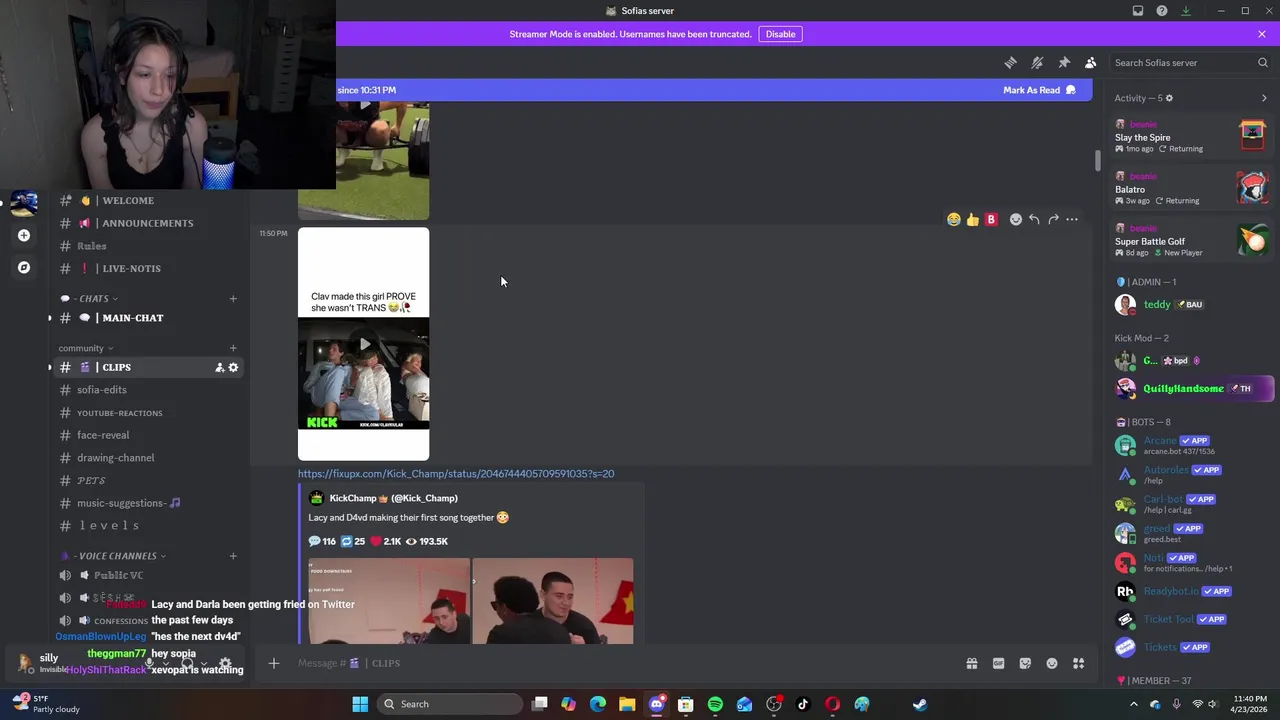1280x720 pixels.
Task: Click Spotify icon in Windows taskbar
Action: point(715,704)
